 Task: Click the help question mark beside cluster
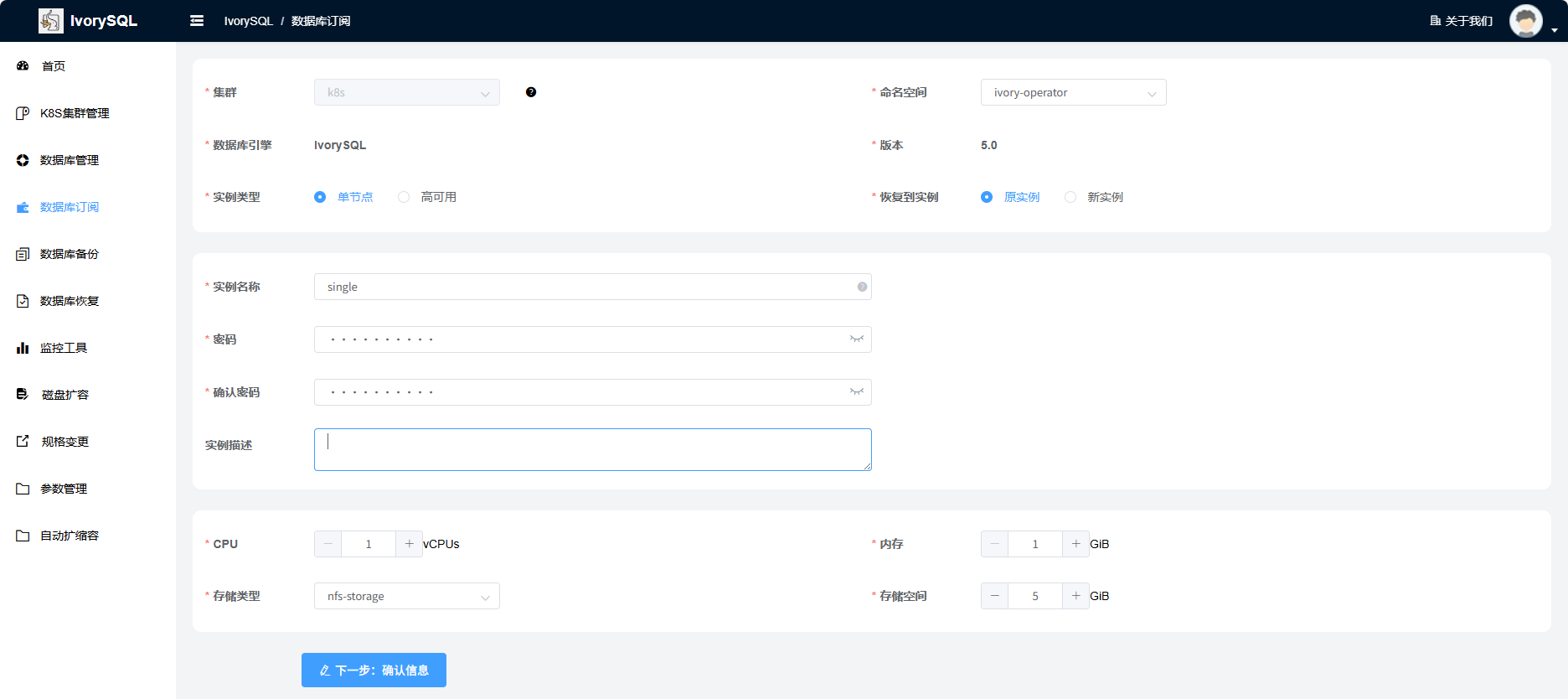click(x=531, y=92)
